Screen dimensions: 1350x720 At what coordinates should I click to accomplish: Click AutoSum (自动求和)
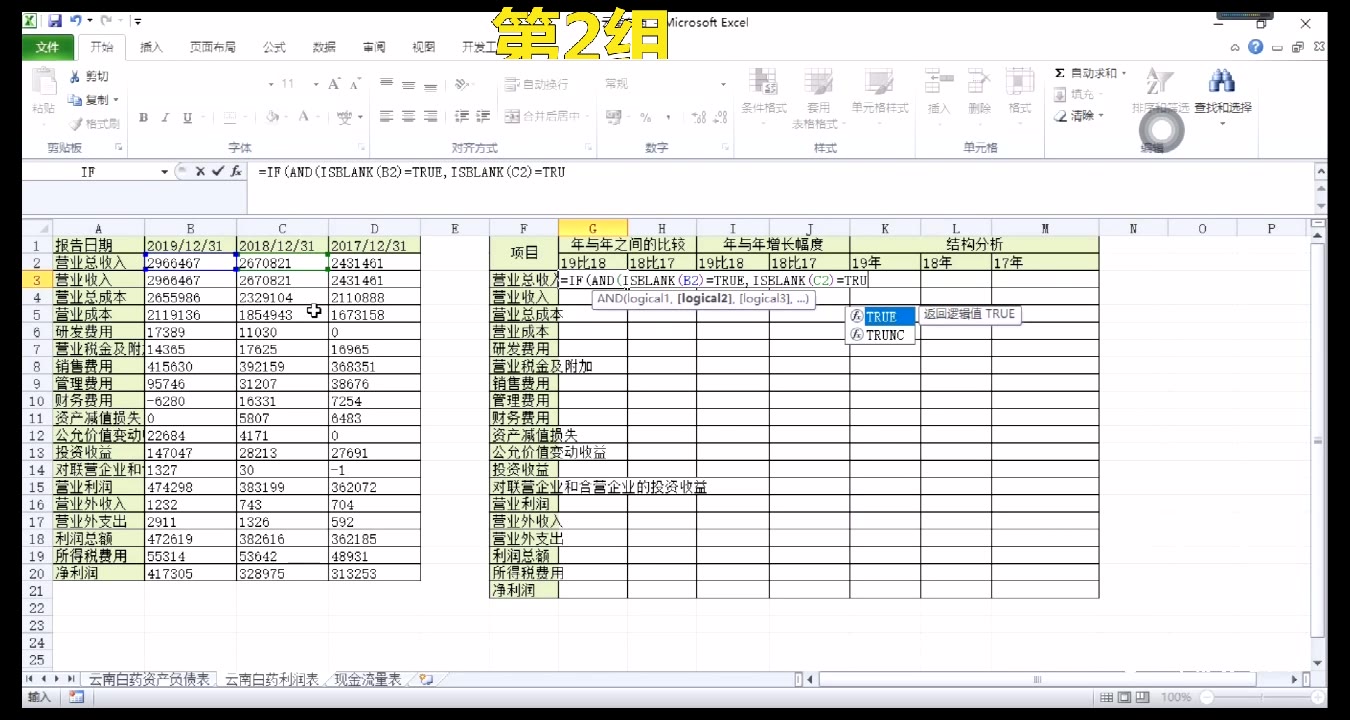coord(1089,74)
